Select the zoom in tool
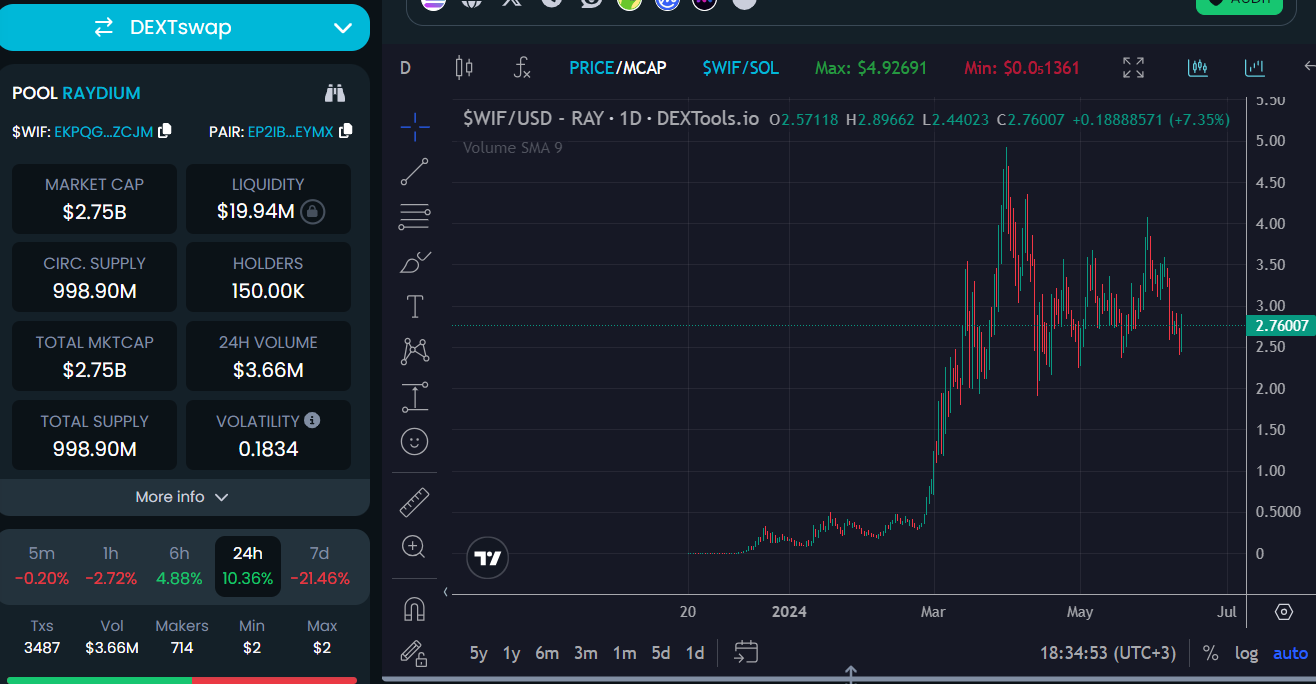 [414, 547]
